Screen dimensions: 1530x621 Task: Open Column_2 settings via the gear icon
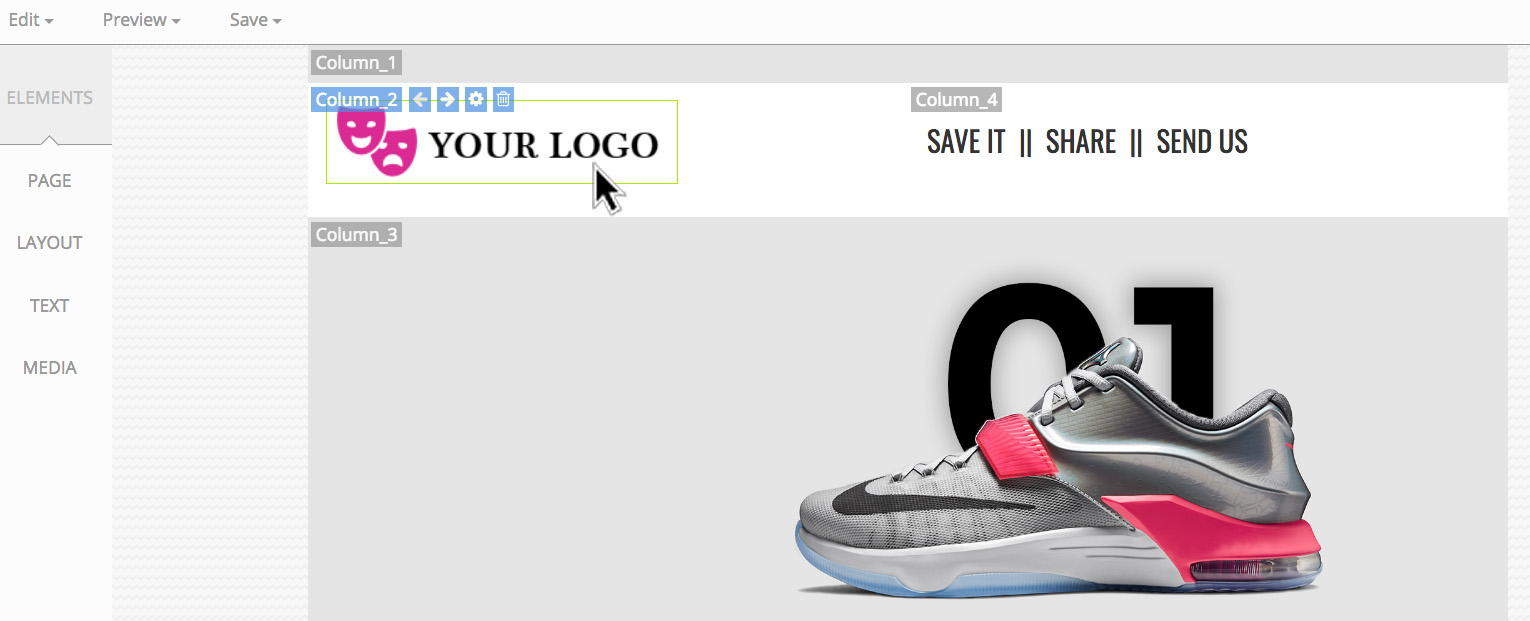click(476, 99)
